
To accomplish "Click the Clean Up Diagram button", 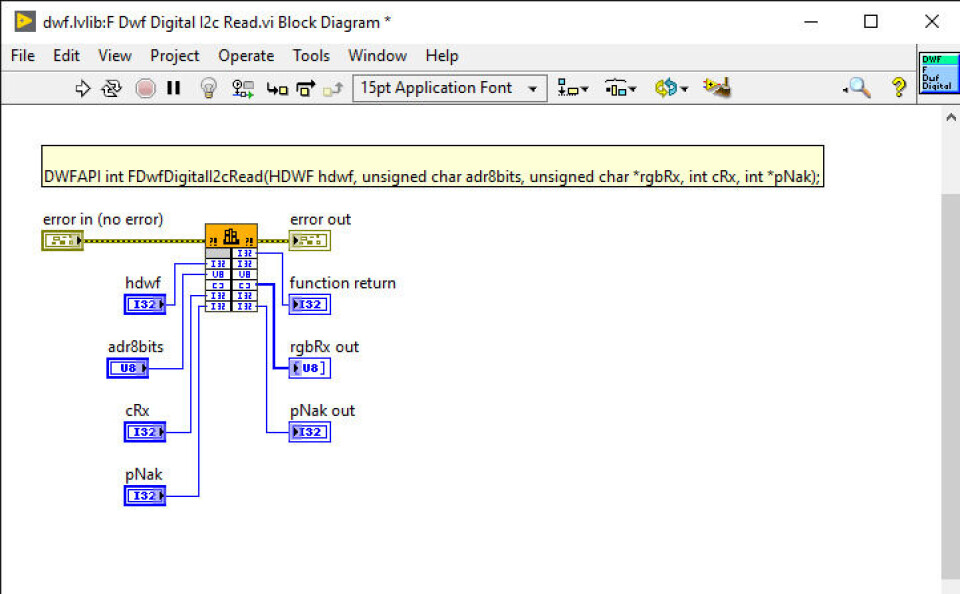I will [717, 88].
